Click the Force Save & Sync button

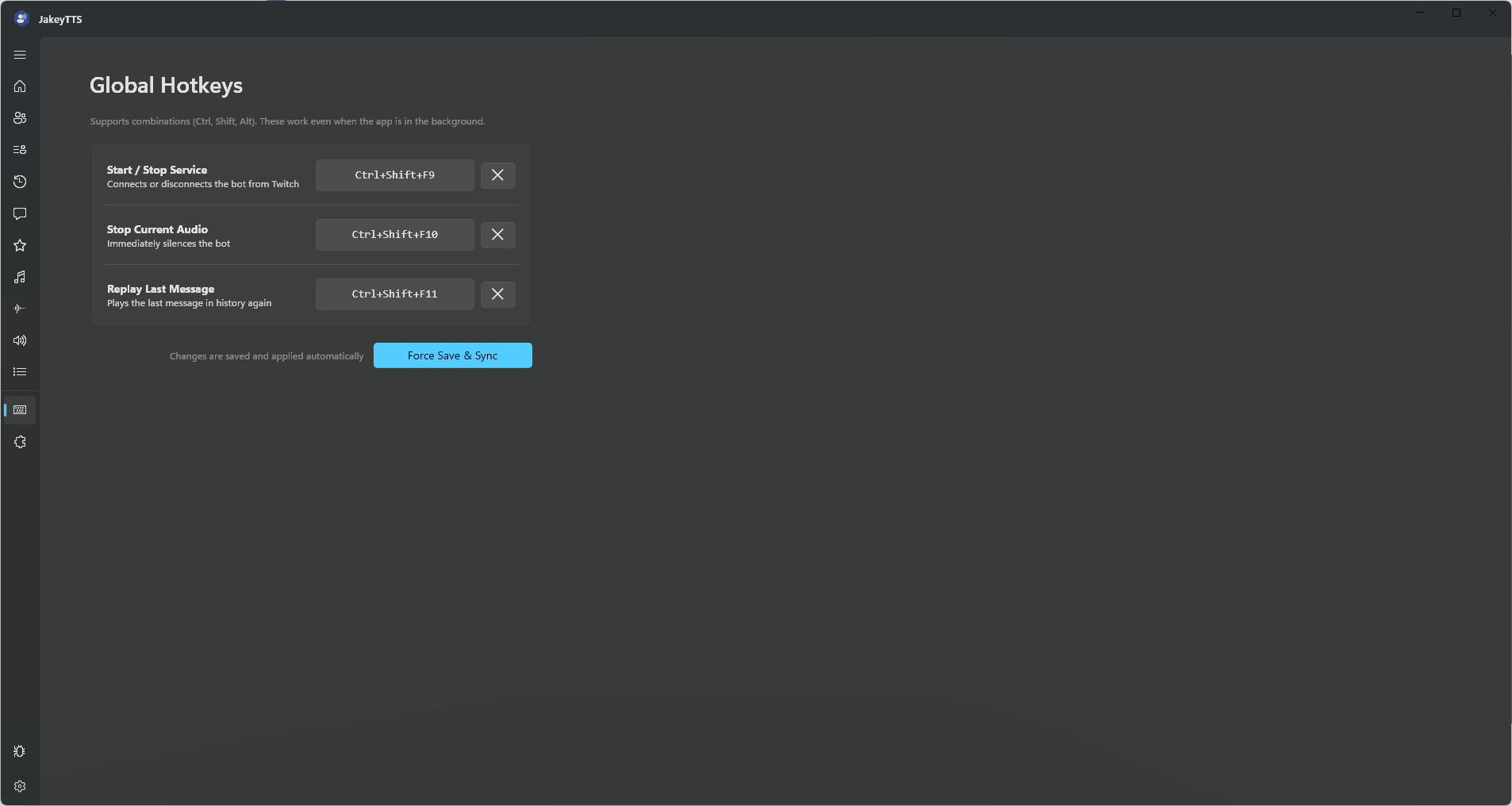[453, 355]
